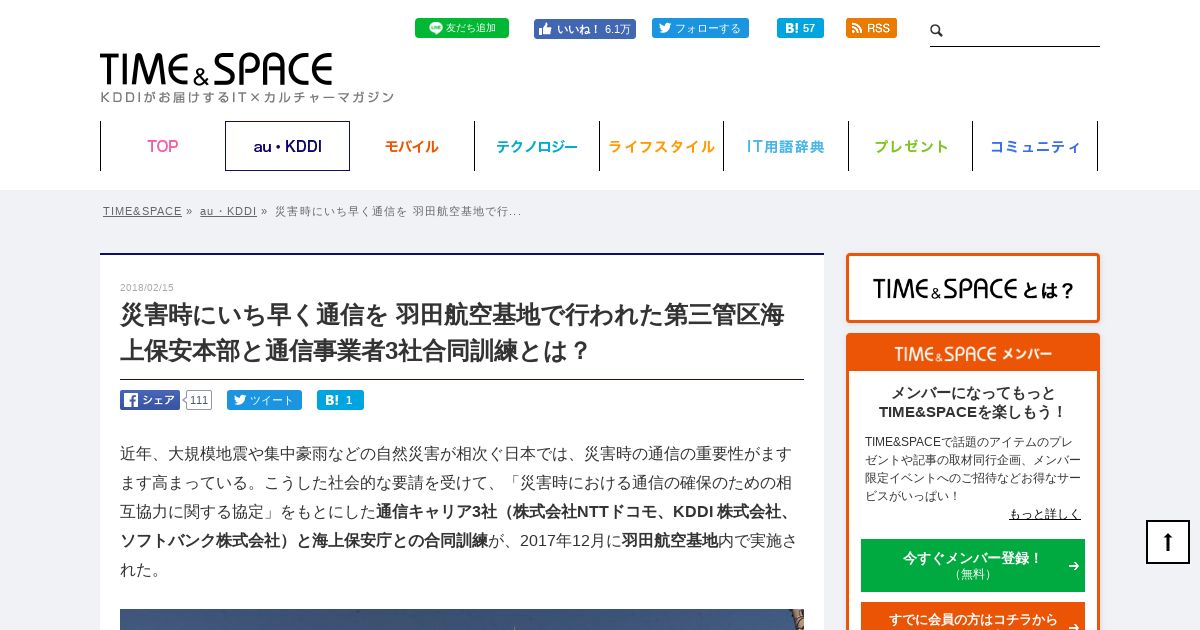
Task: Click the article photo at bottom
Action: pyautogui.click(x=462, y=620)
